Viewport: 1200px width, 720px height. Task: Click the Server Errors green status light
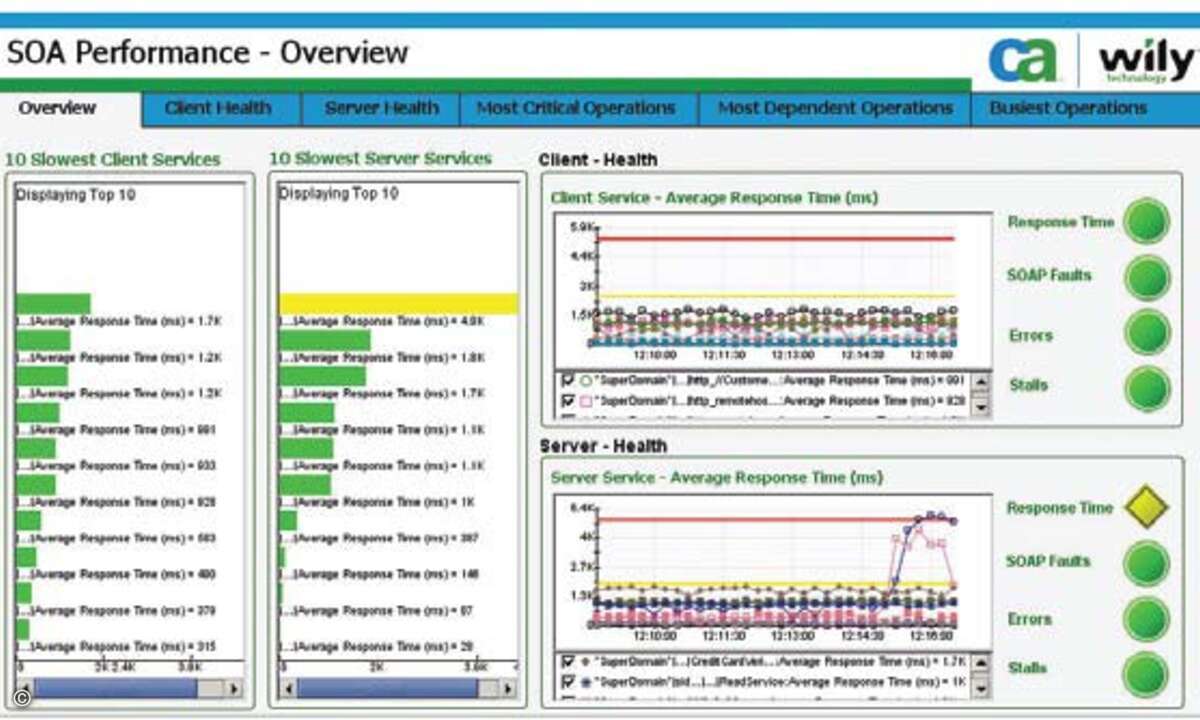[1146, 619]
